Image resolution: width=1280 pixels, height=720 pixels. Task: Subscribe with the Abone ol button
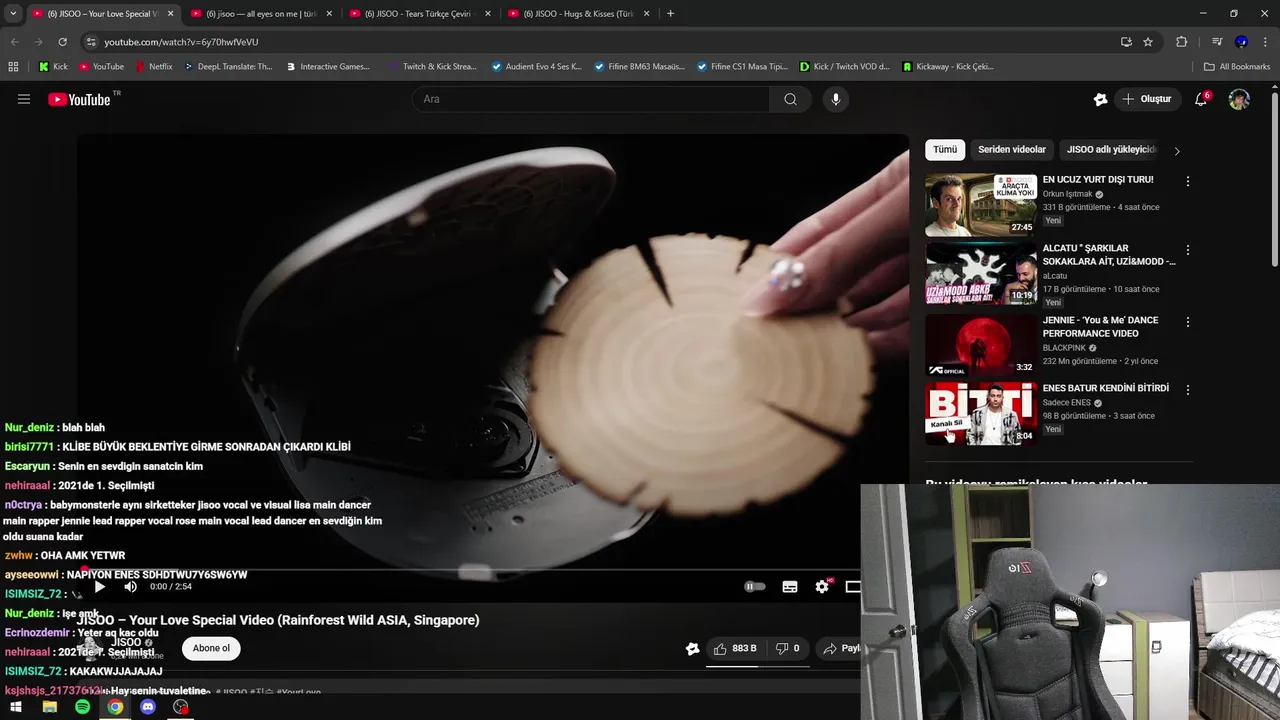tap(211, 648)
